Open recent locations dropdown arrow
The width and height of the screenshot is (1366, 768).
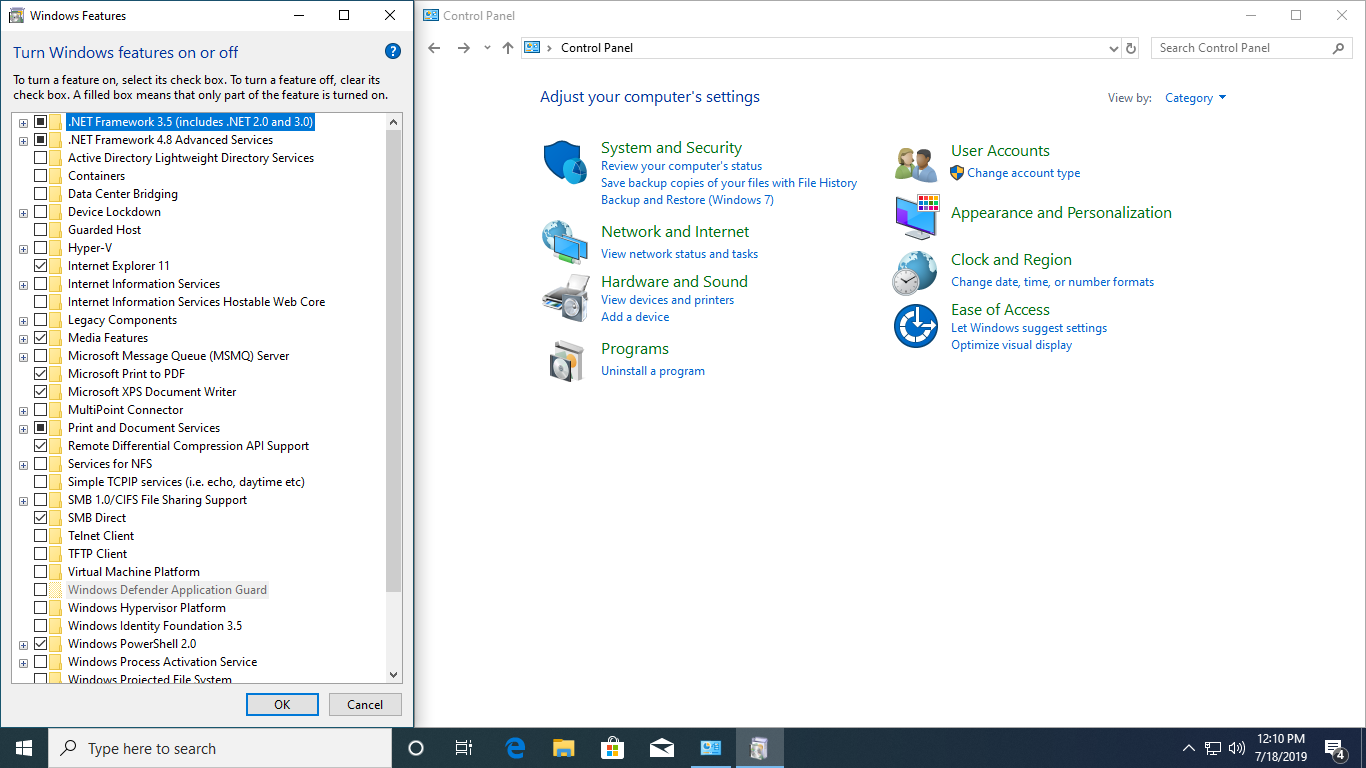pyautogui.click(x=487, y=48)
